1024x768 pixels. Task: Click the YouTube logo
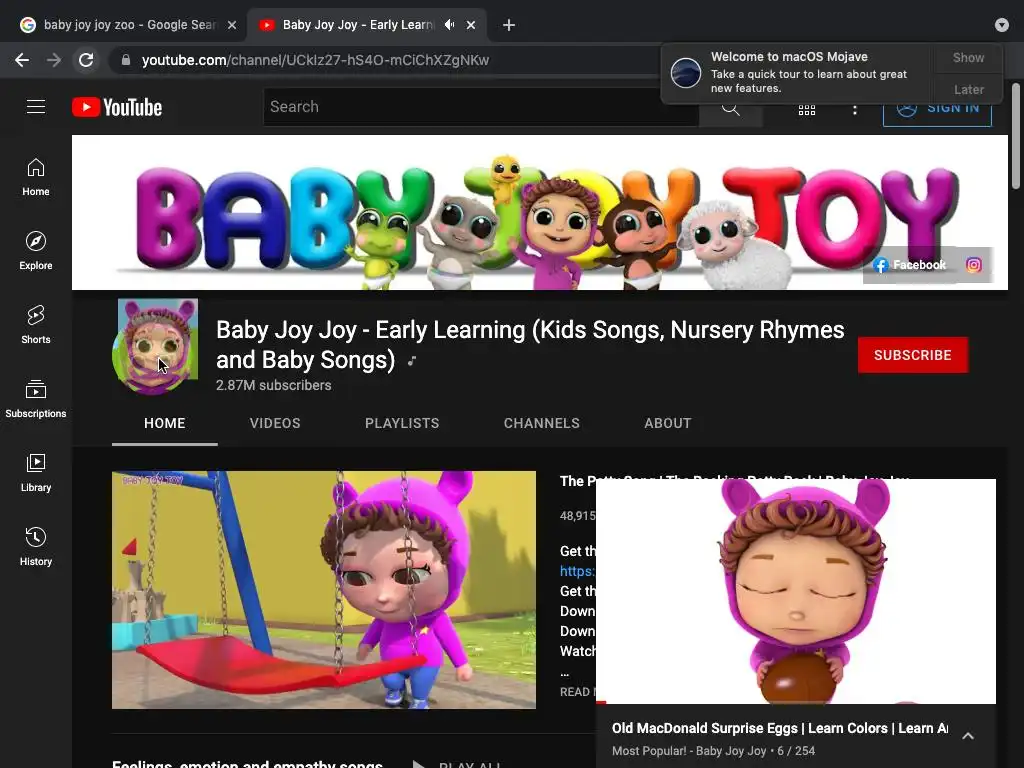[117, 107]
